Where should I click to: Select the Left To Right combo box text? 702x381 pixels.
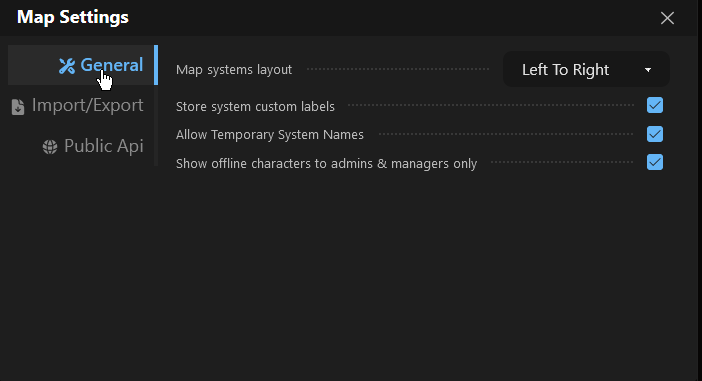coord(565,70)
